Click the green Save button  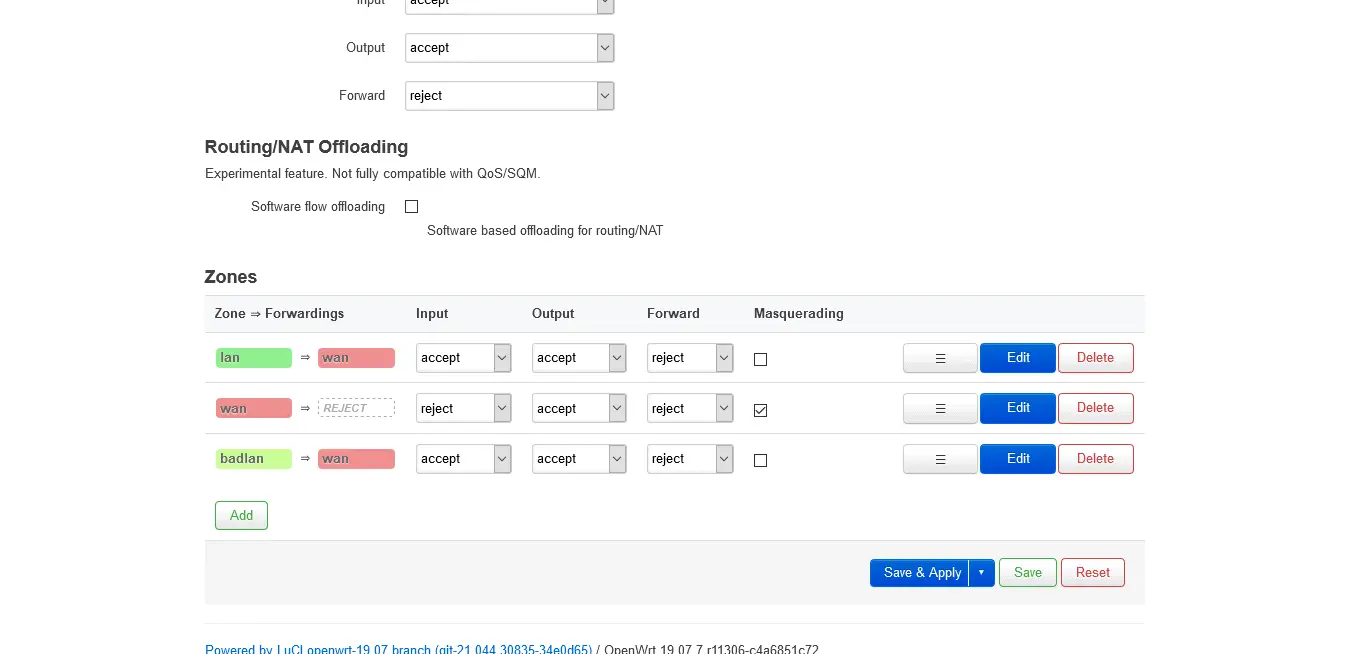point(1028,573)
